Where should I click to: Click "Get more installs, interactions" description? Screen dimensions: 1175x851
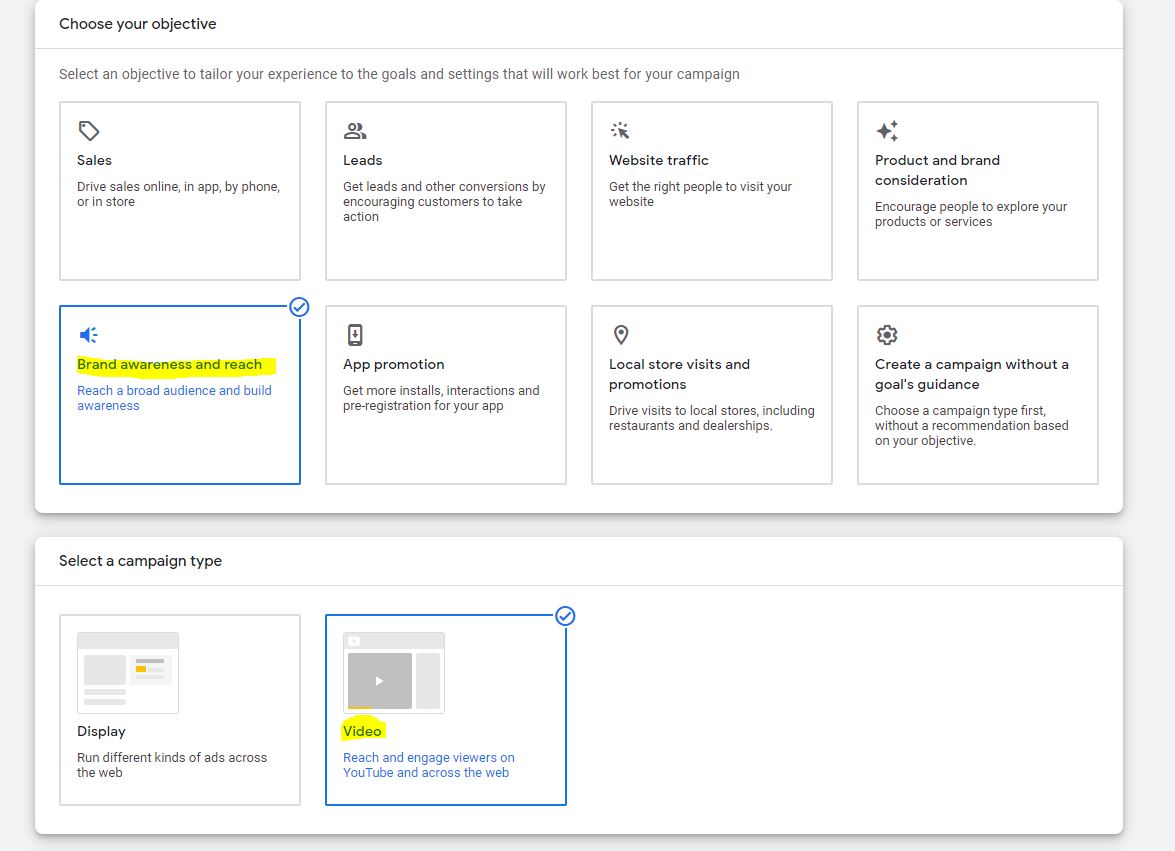(x=441, y=398)
